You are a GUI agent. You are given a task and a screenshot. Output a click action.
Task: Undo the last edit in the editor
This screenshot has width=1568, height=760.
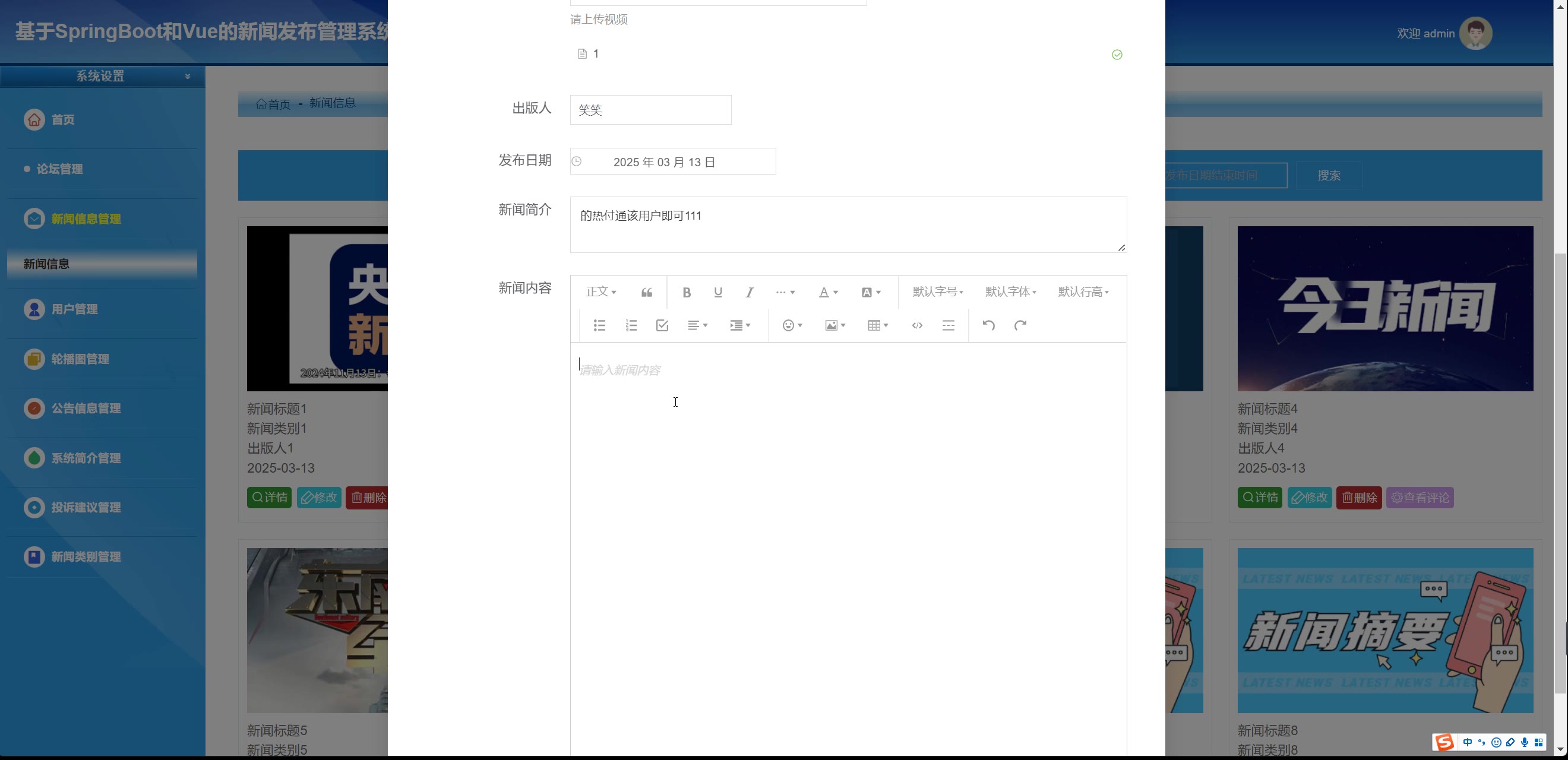988,325
